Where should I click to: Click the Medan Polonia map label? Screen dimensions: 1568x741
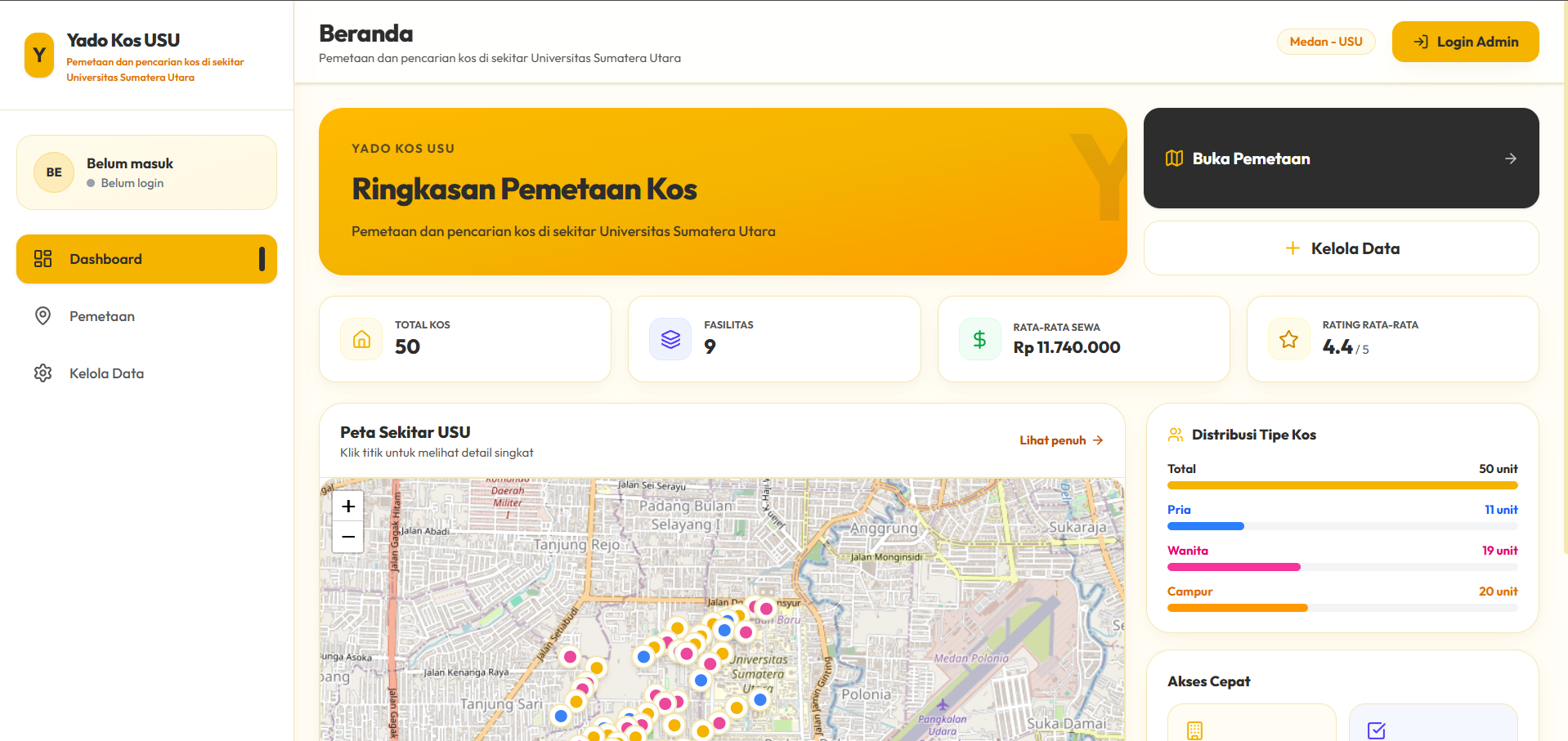point(971,658)
